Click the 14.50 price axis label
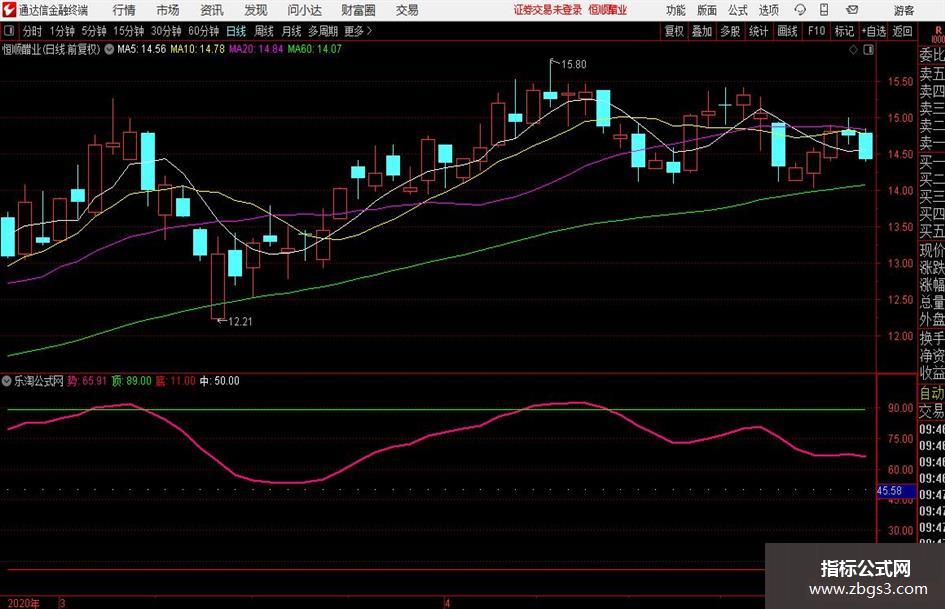This screenshot has width=945, height=609. (x=900, y=154)
